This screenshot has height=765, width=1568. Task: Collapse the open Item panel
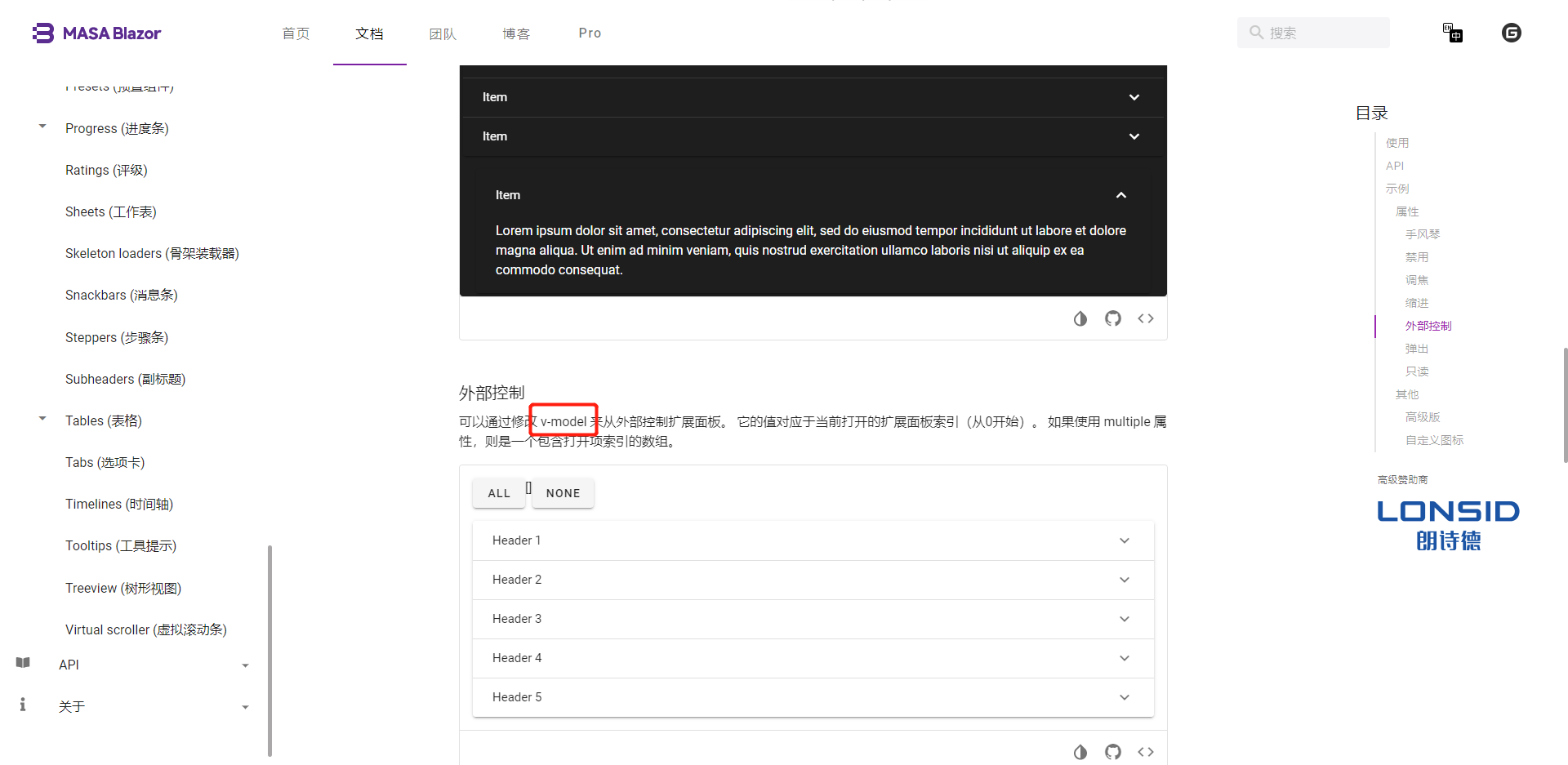coord(1120,194)
